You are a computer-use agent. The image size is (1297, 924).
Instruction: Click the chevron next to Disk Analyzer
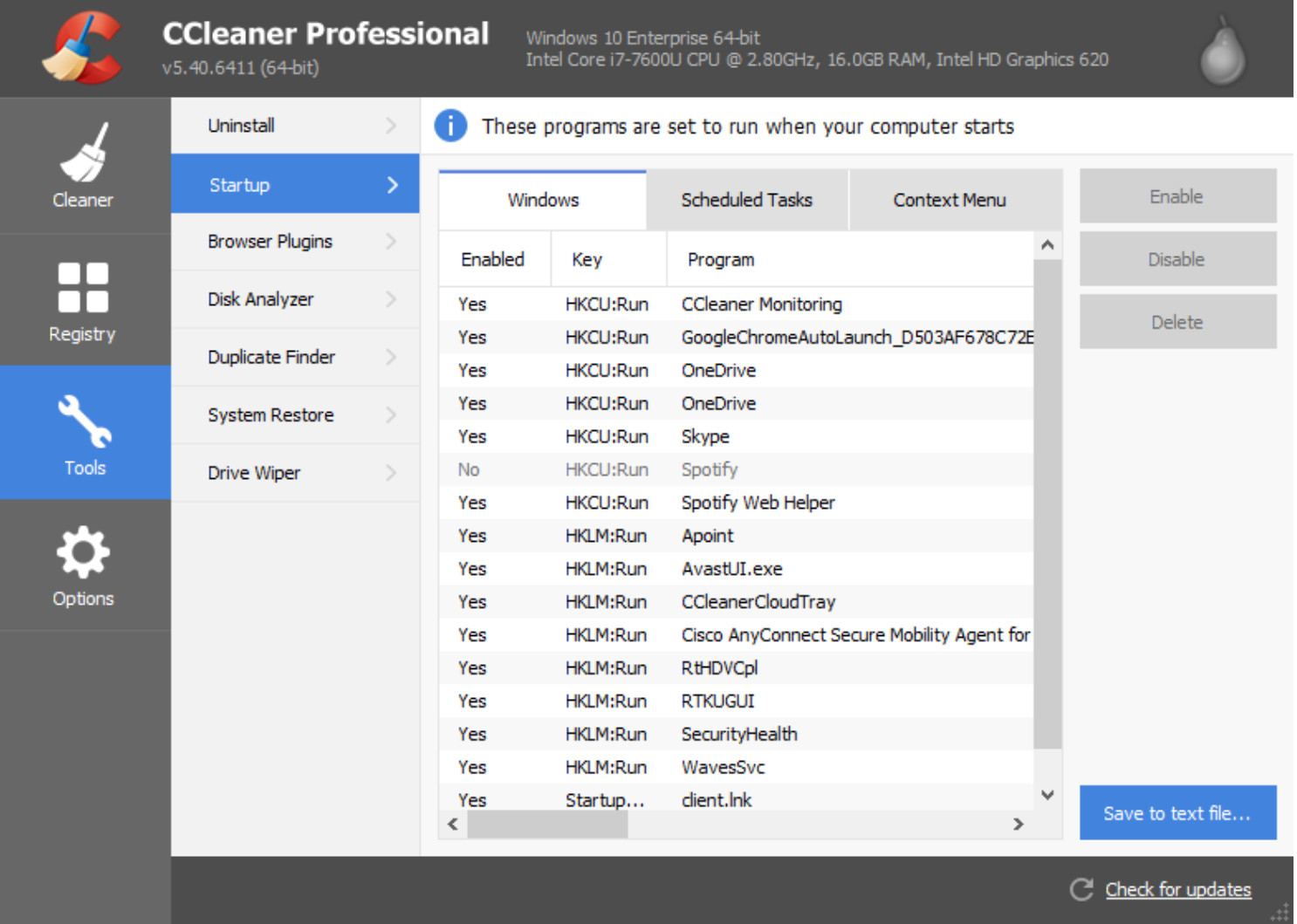[391, 299]
